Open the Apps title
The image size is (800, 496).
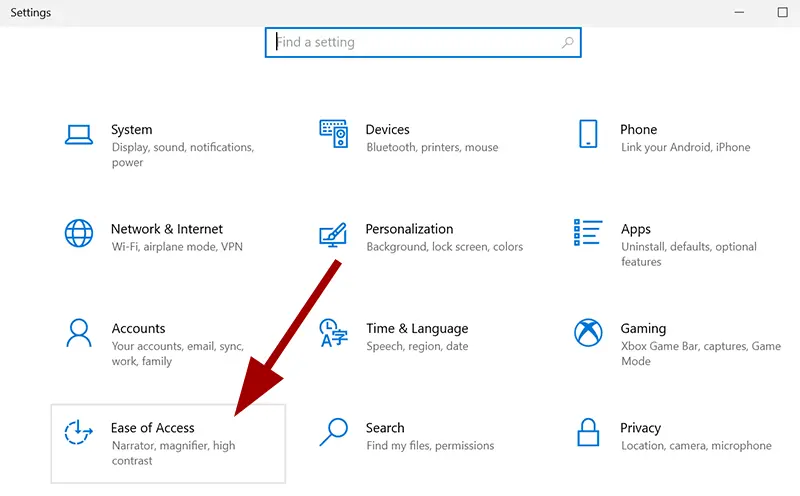click(636, 230)
